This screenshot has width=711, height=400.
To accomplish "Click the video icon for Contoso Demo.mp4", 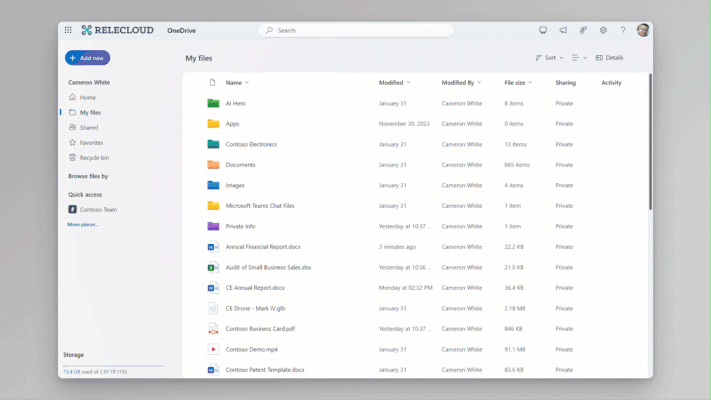I will pyautogui.click(x=213, y=349).
